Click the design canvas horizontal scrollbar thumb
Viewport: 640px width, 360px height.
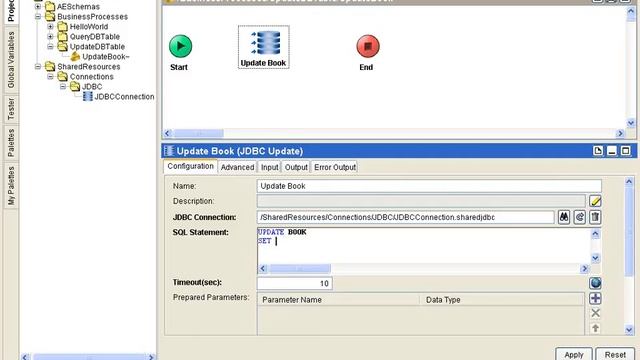click(x=199, y=133)
